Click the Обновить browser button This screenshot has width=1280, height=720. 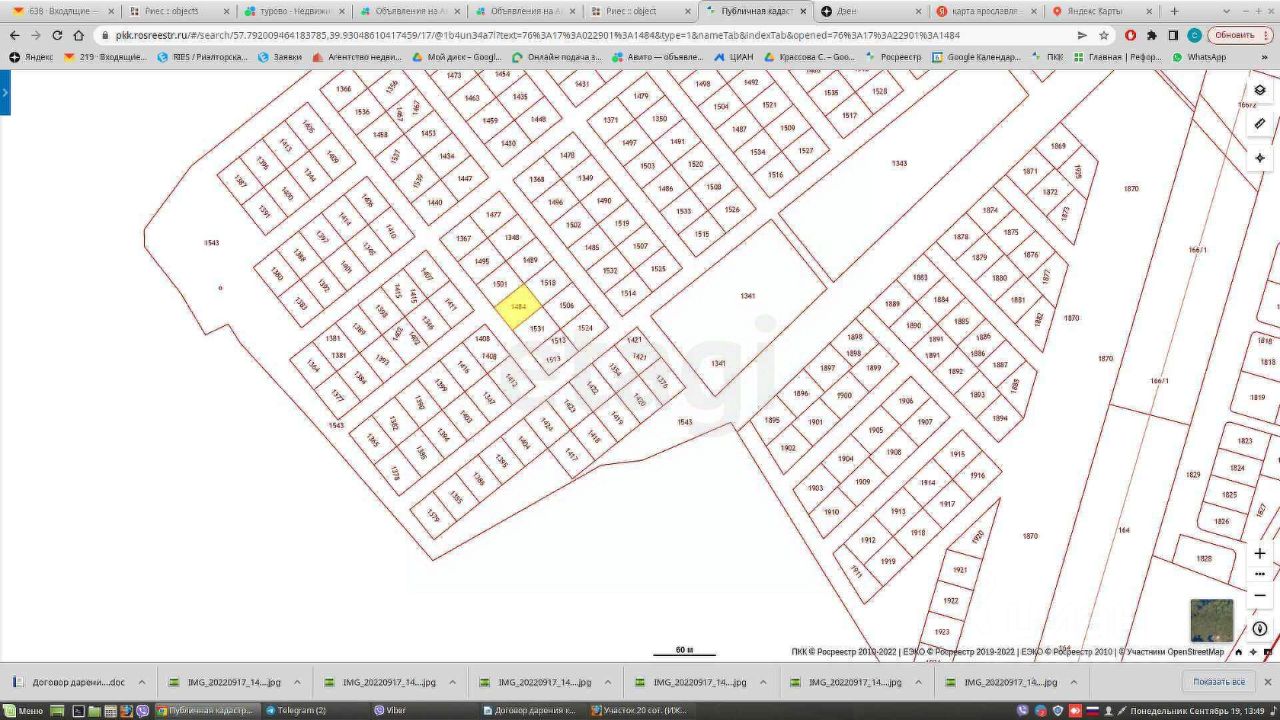point(1240,35)
